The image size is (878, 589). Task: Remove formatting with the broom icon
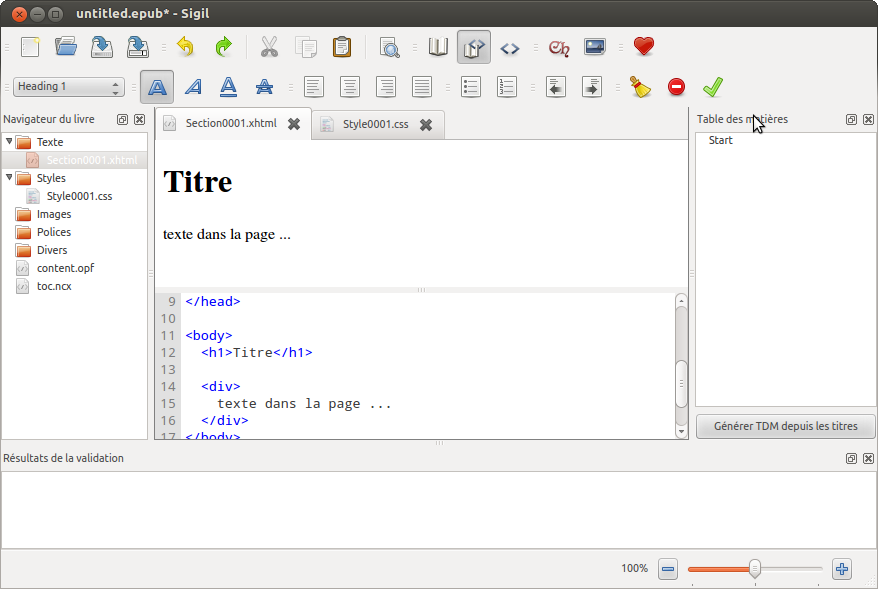pyautogui.click(x=641, y=87)
